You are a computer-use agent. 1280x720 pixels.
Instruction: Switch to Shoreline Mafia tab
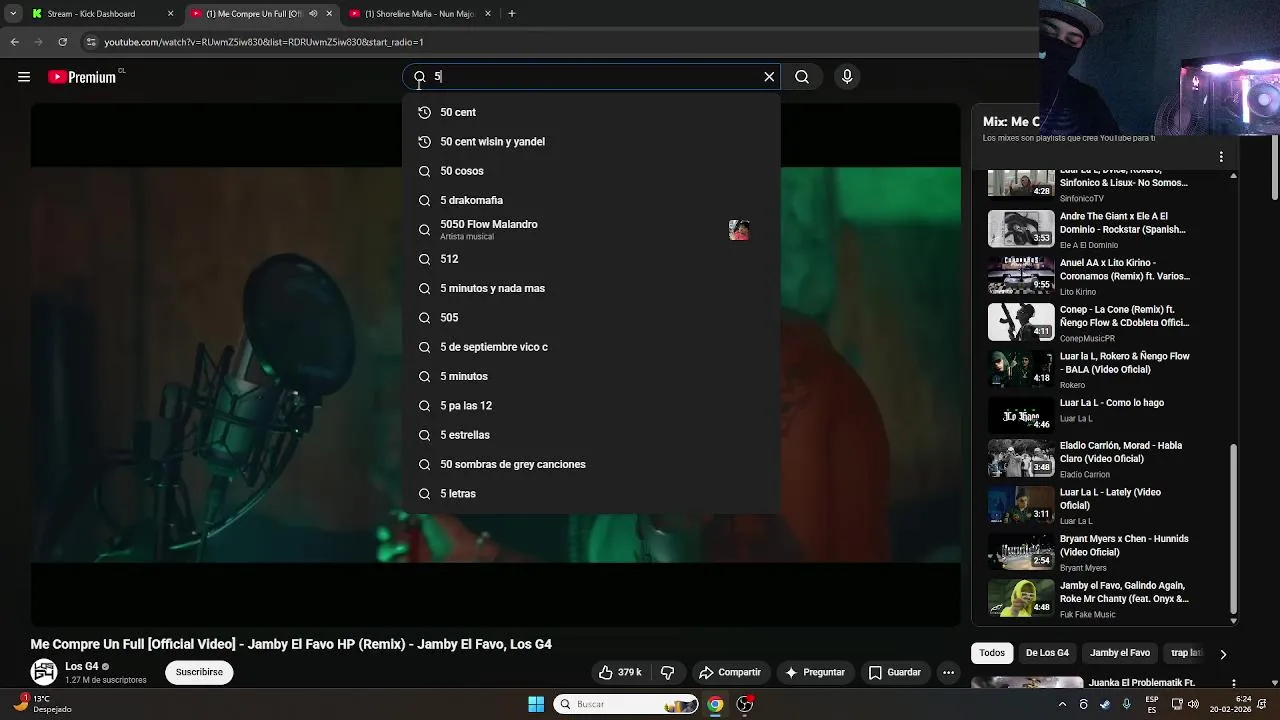pos(421,14)
